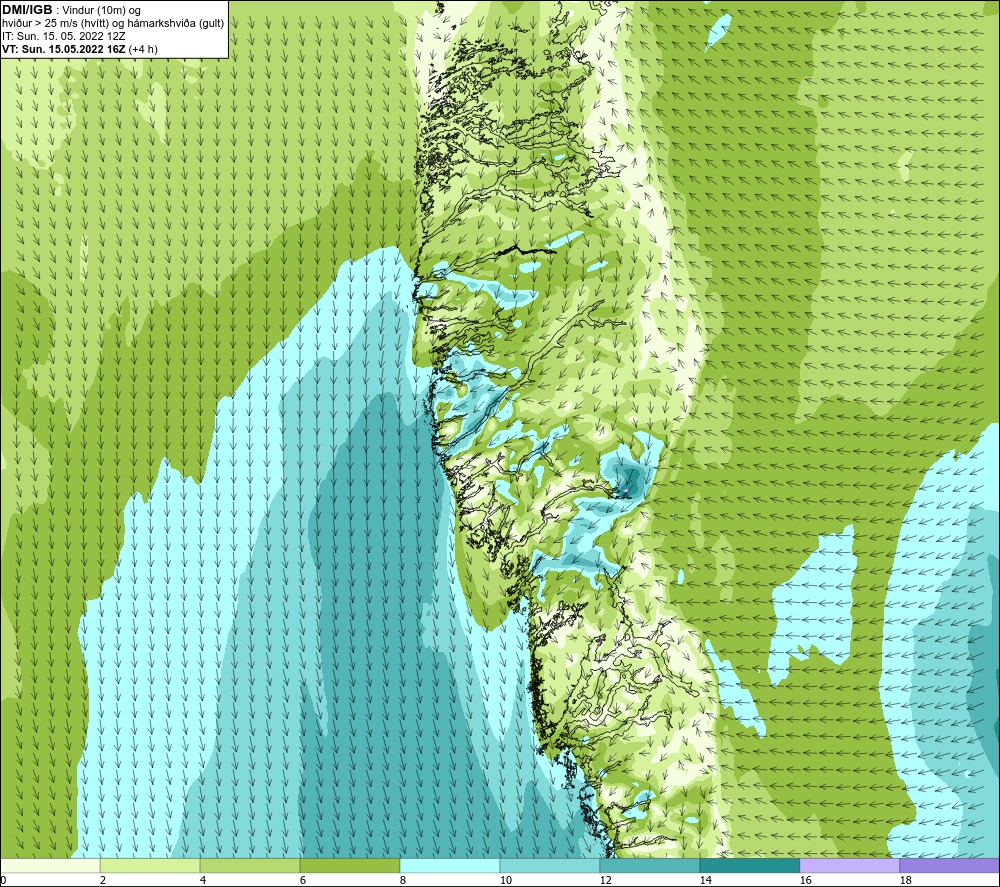This screenshot has height=887, width=1000.
Task: Click the 'IT: Sun. 15. 05. 2022 12Z' line
Action: point(64,36)
